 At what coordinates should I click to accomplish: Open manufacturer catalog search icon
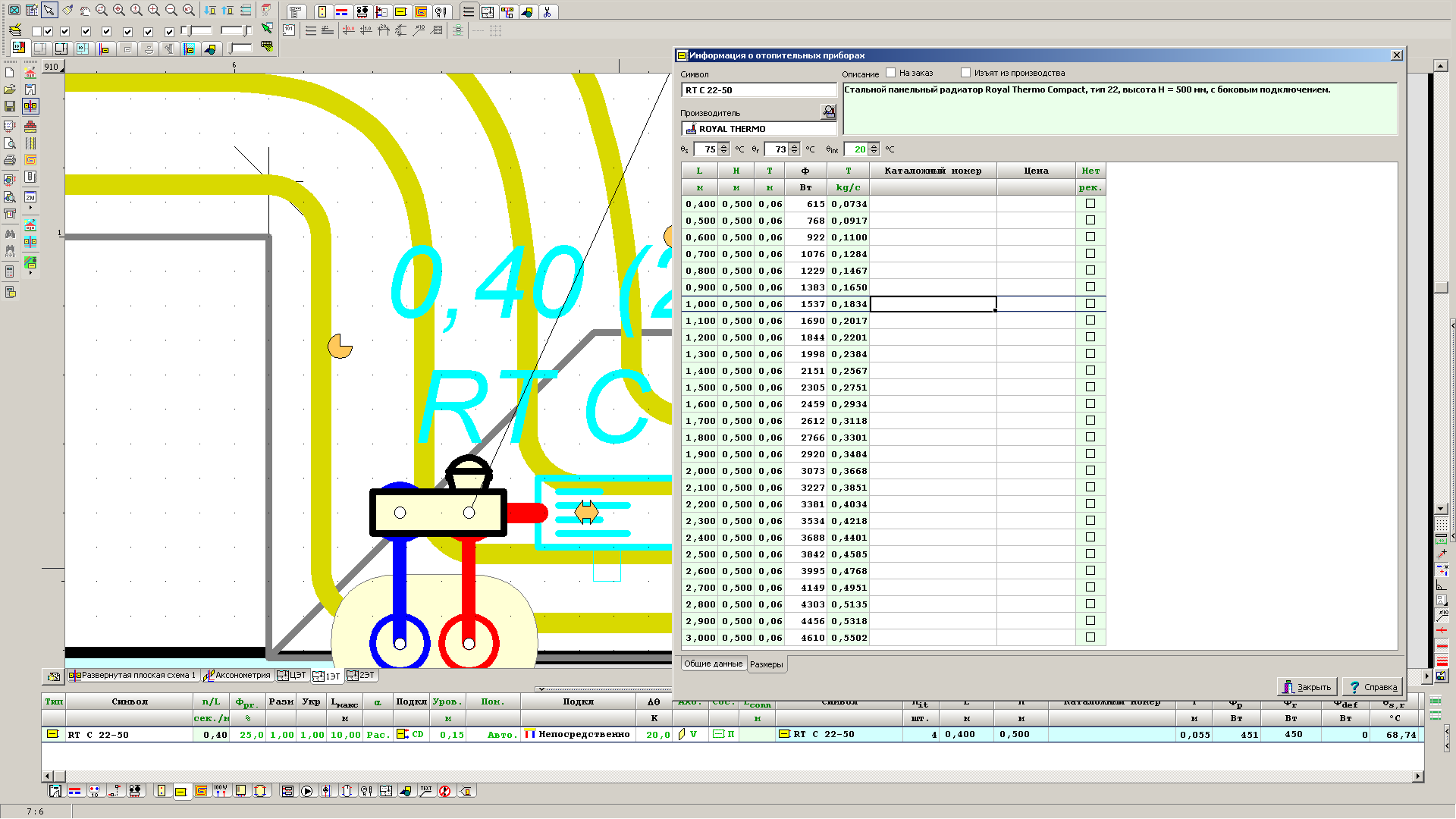pos(828,112)
